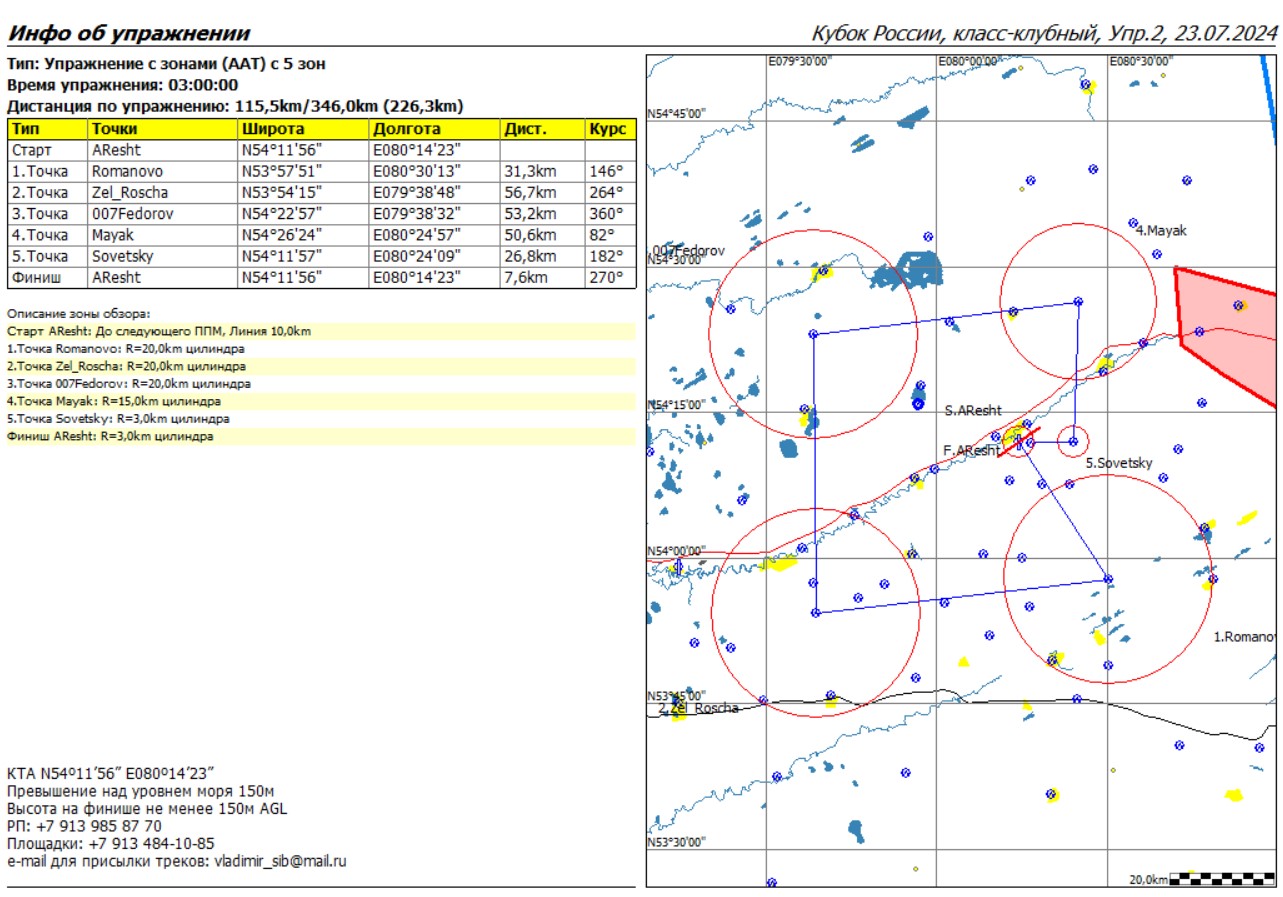Click the 007Fedorov waypoint label on map
The image size is (1283, 897).
(x=688, y=250)
